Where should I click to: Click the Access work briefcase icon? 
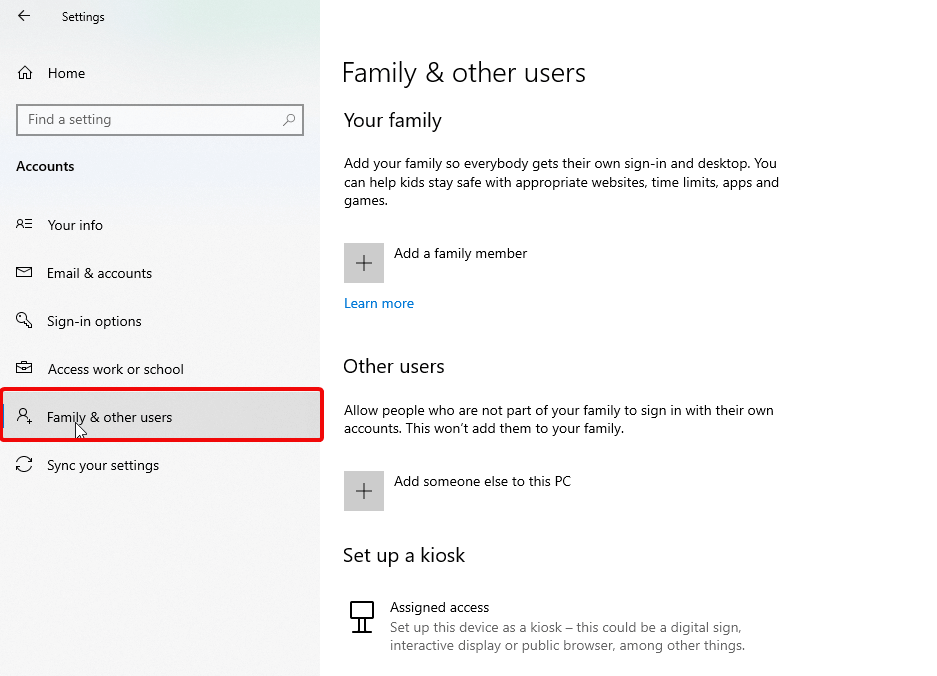(24, 368)
